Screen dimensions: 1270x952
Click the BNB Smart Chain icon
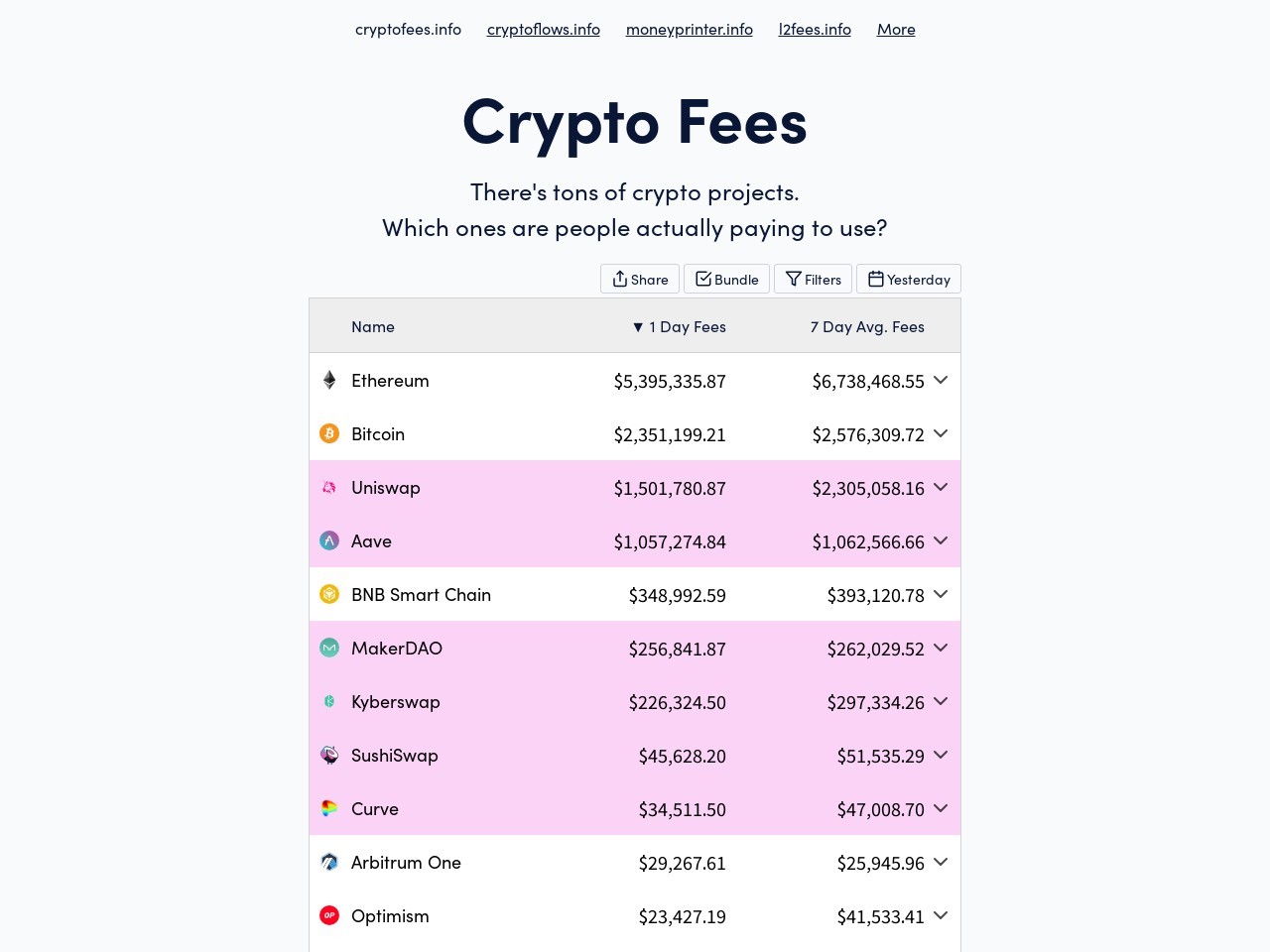tap(328, 594)
